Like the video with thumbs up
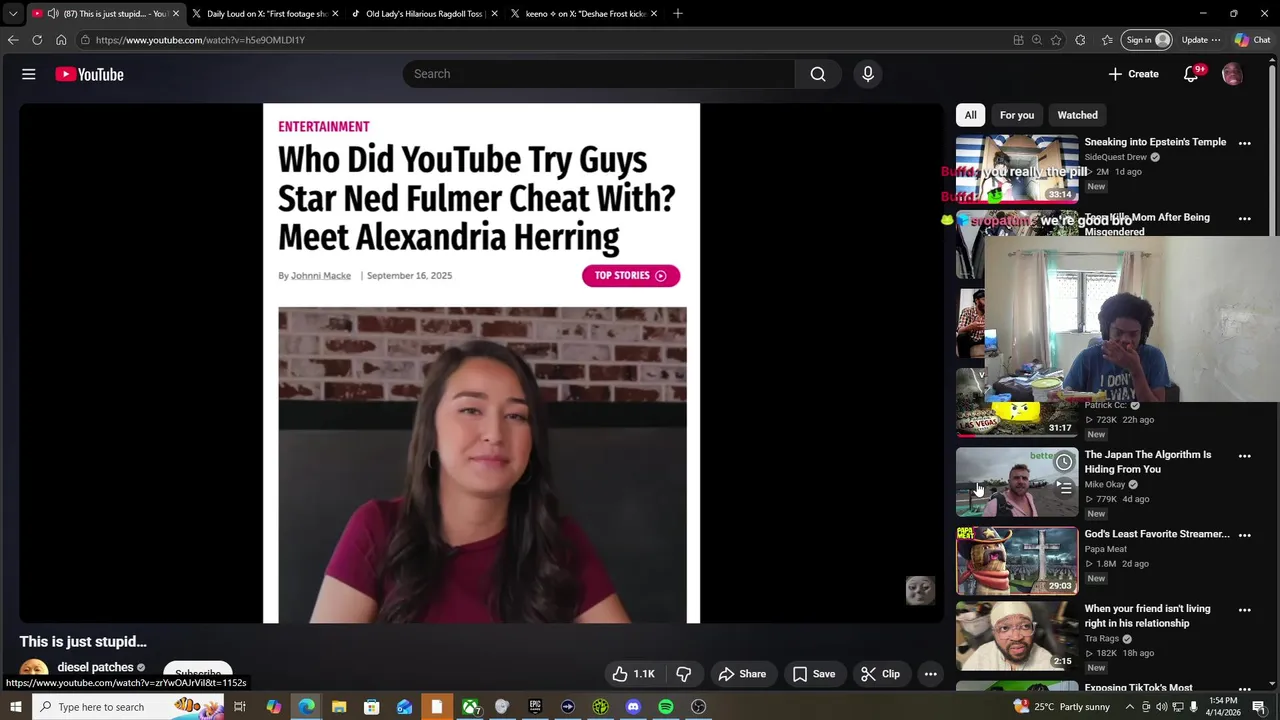The height and width of the screenshot is (720, 1280). tap(633, 674)
